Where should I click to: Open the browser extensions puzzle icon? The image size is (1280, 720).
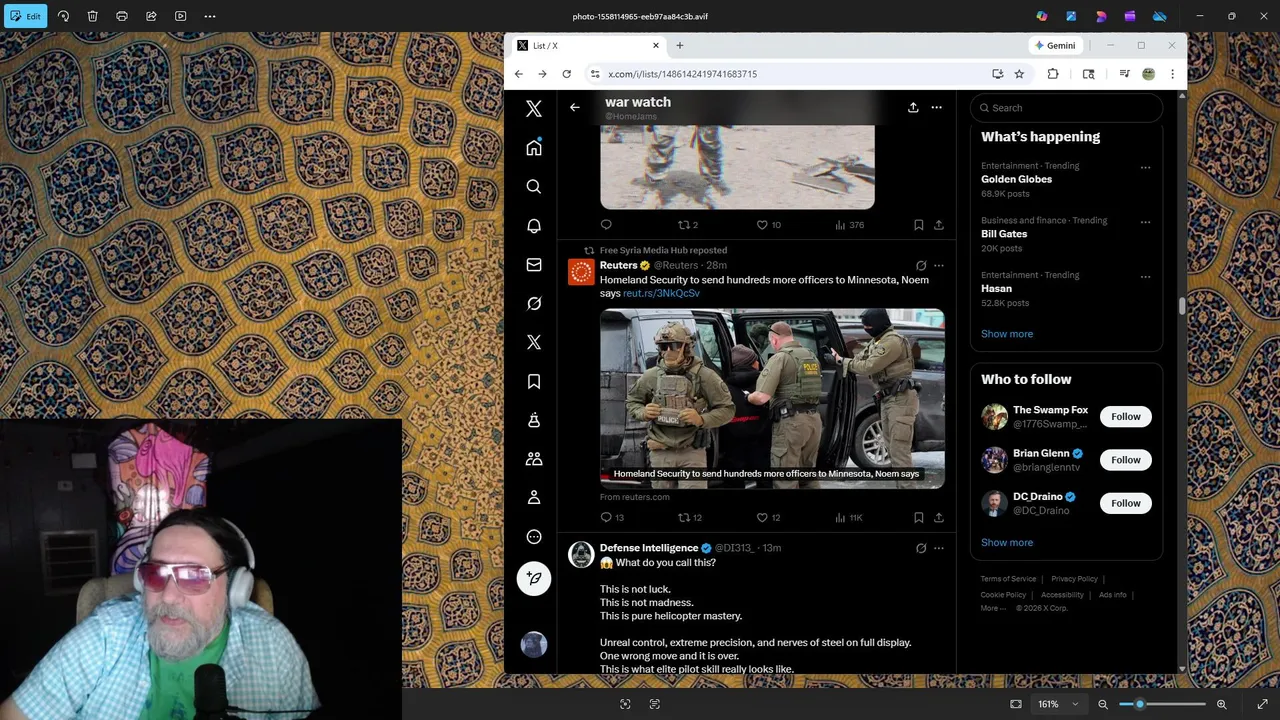1053,74
